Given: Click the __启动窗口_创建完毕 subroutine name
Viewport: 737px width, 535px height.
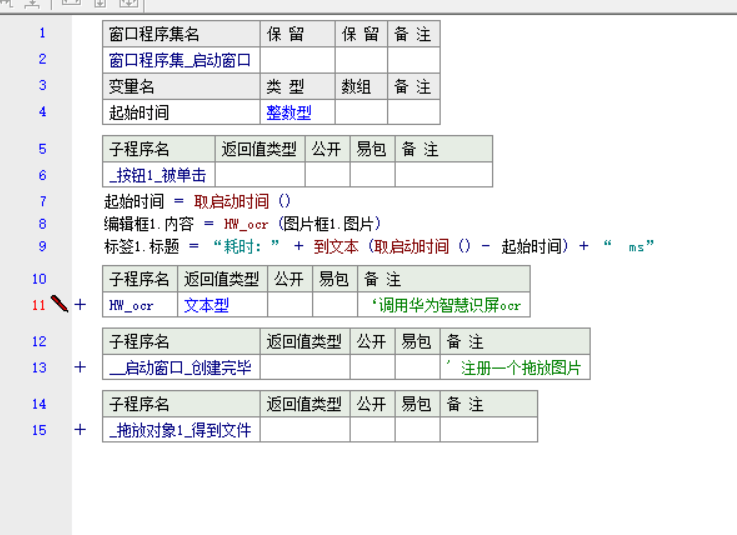Looking at the screenshot, I should 181,368.
